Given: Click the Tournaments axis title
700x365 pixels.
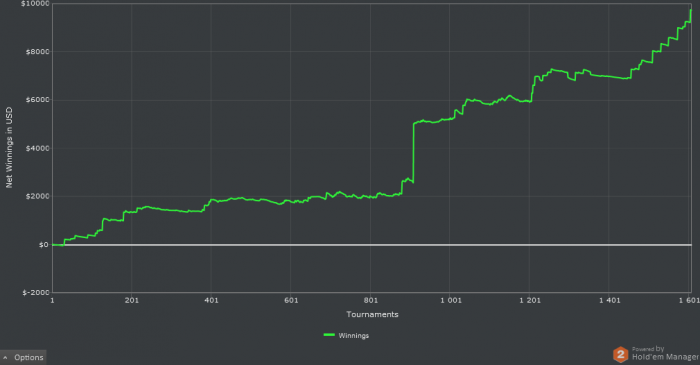Looking at the screenshot, I should click(x=372, y=315).
